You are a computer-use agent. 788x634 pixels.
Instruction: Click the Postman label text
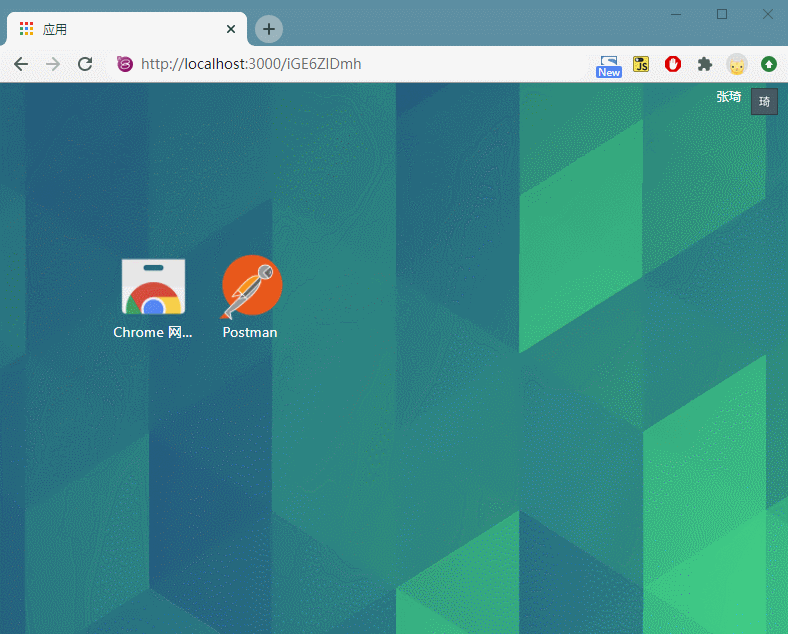pyautogui.click(x=250, y=333)
